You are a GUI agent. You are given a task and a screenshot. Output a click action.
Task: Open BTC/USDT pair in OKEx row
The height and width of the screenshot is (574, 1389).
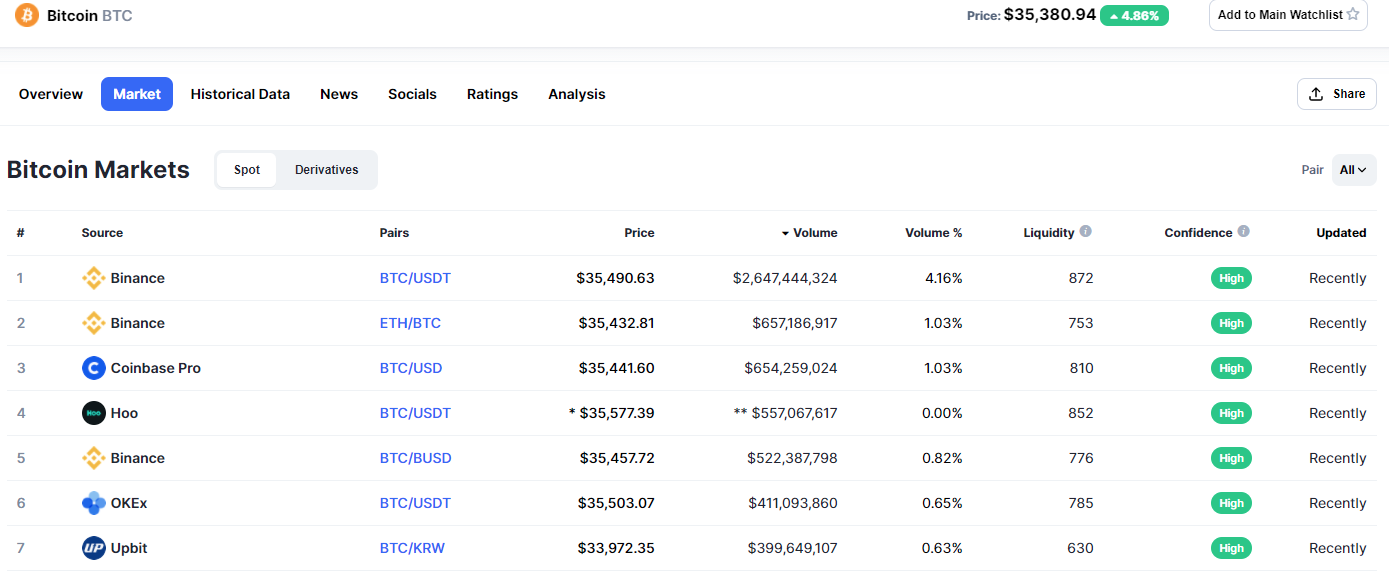pos(415,503)
